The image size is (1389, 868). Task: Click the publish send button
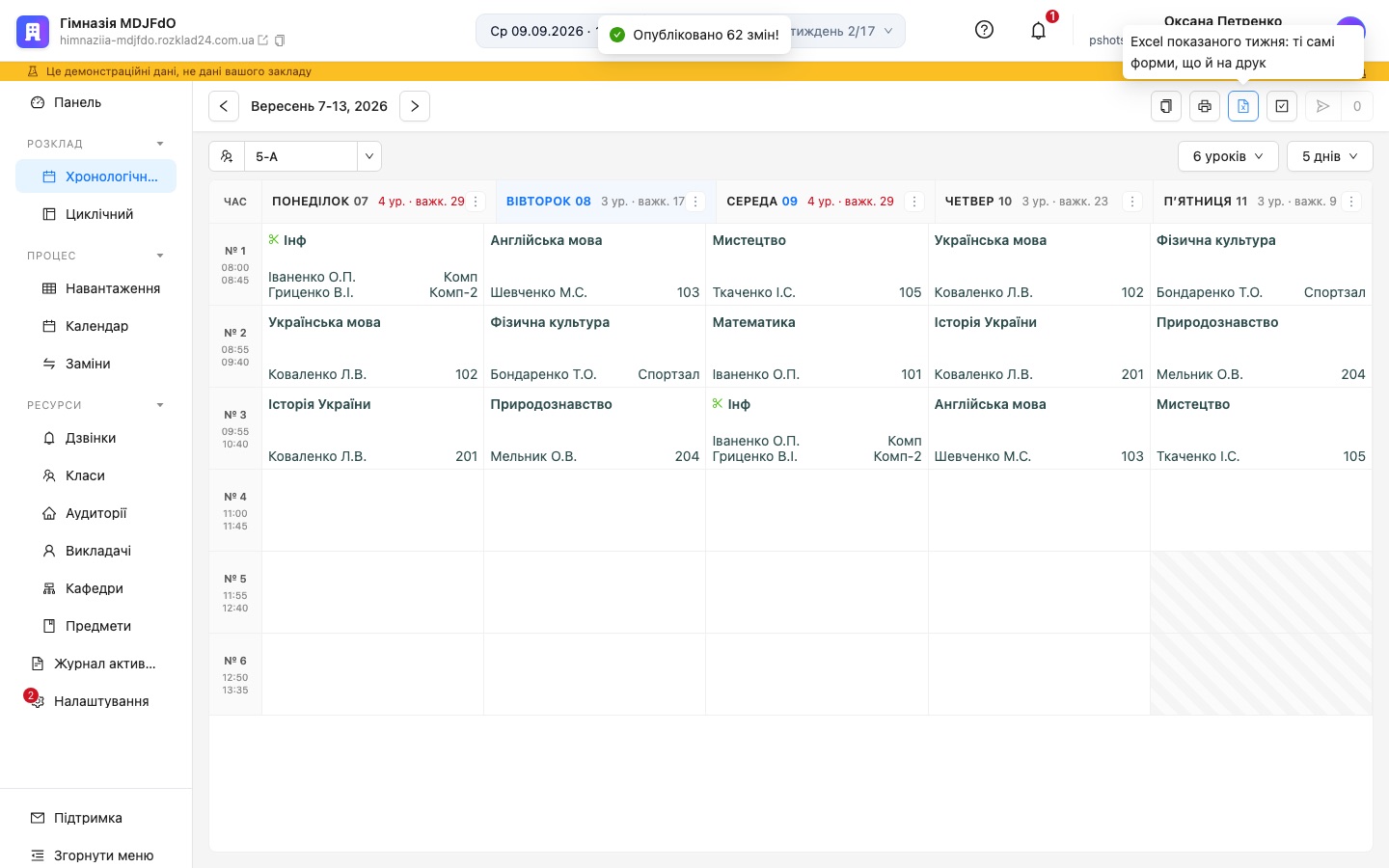click(1323, 106)
